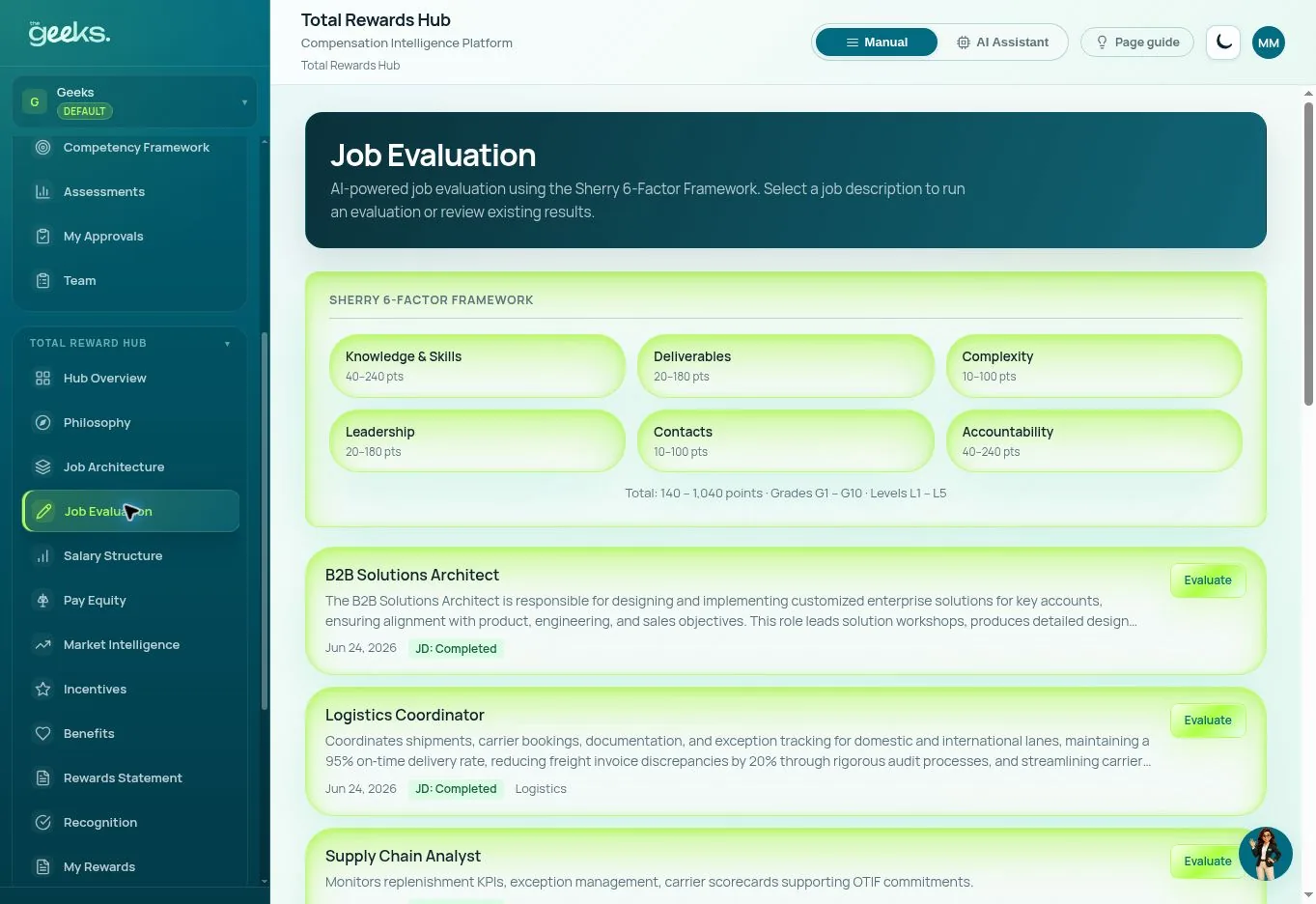Select the Accountability factor card
This screenshot has height=904, width=1316.
coord(1094,441)
